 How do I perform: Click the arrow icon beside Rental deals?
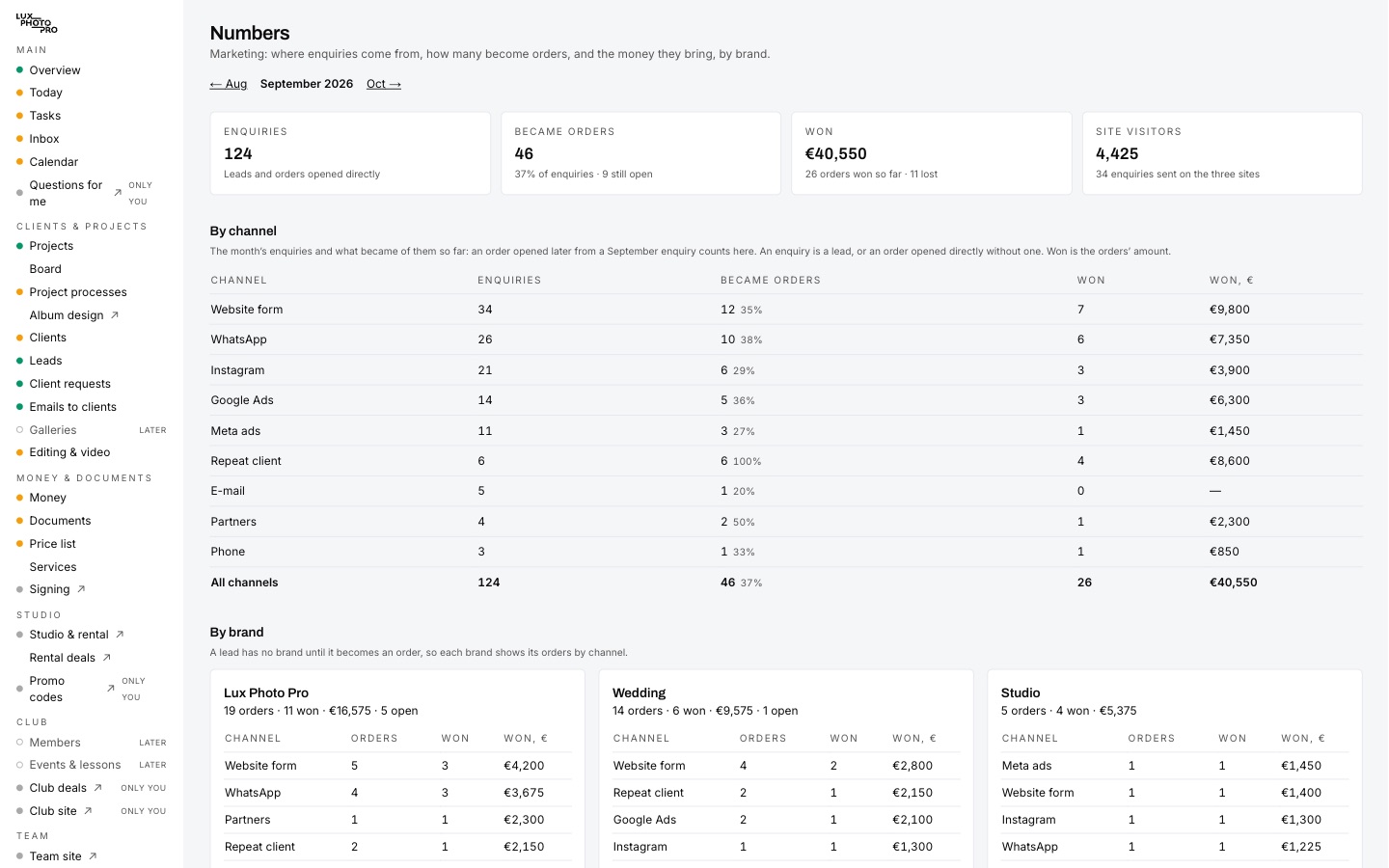click(x=107, y=658)
